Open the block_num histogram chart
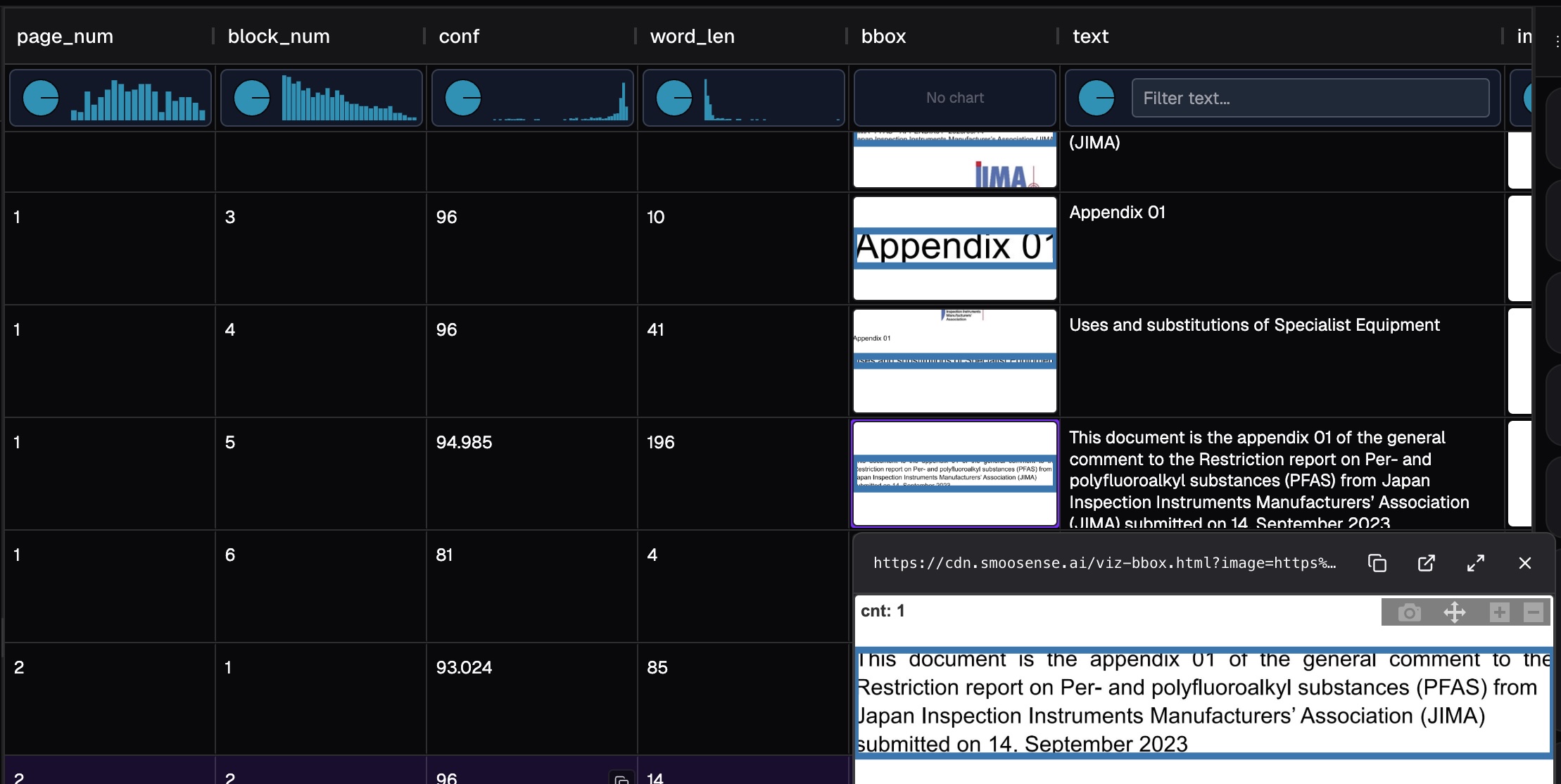1561x784 pixels. point(349,98)
